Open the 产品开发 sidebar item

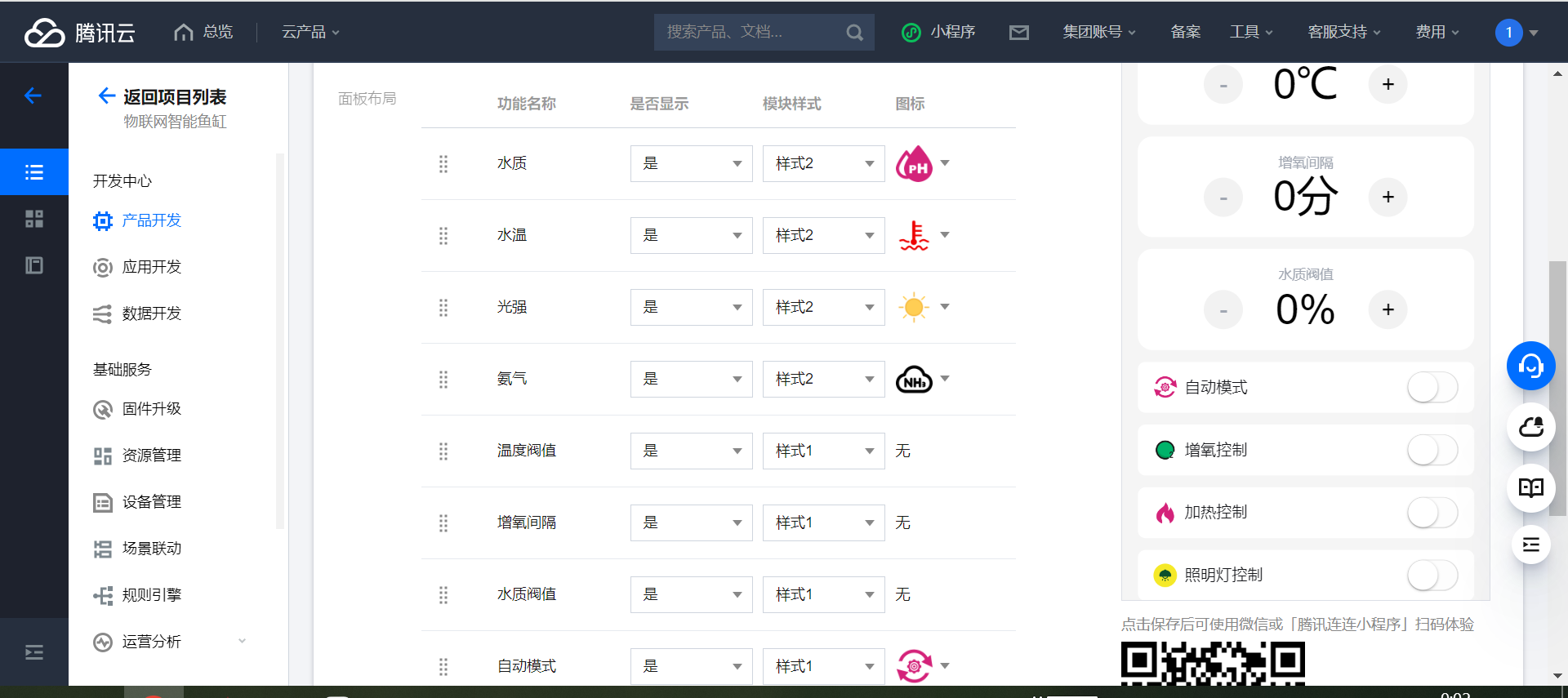152,220
